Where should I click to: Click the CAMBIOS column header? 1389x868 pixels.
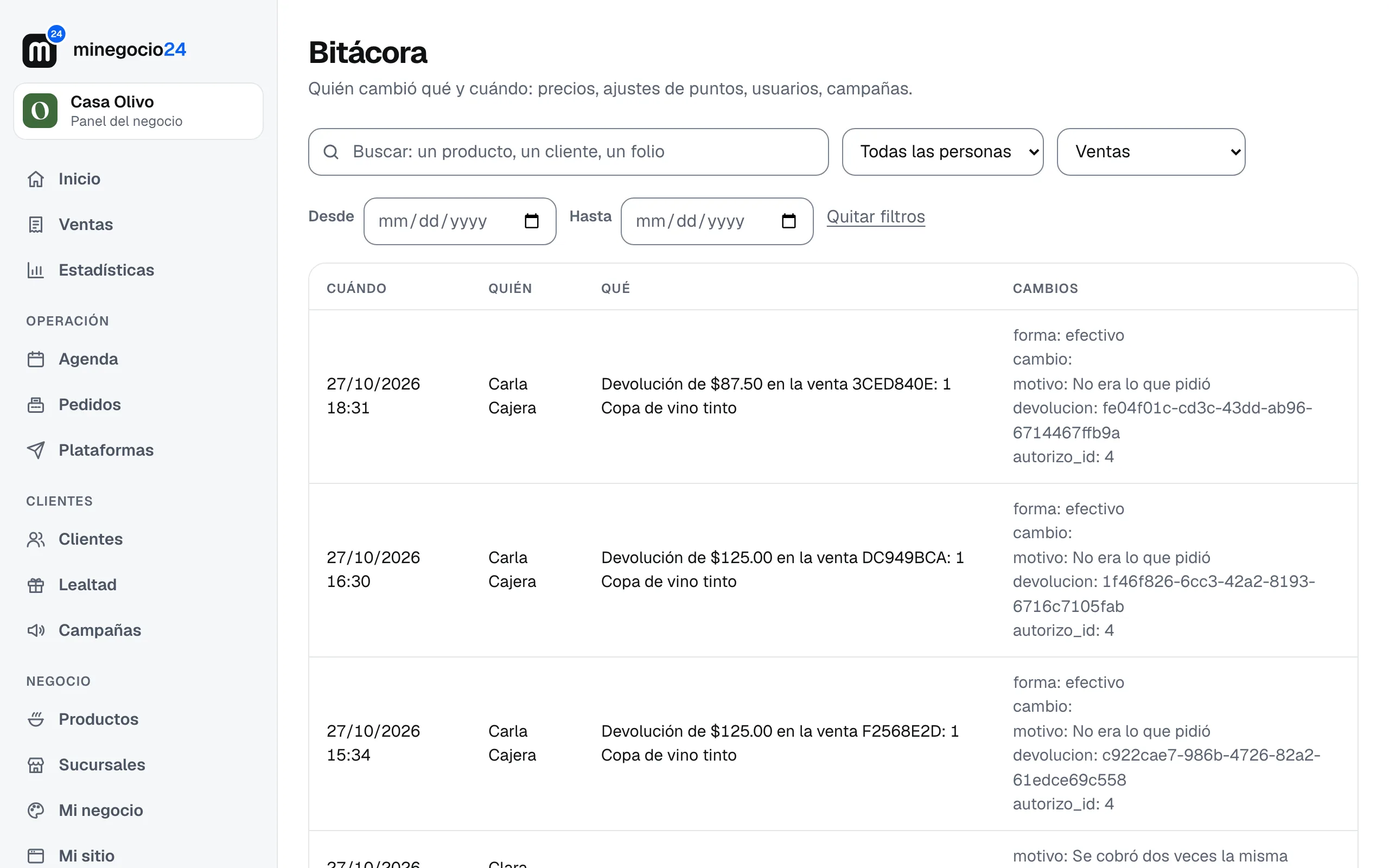1045,288
